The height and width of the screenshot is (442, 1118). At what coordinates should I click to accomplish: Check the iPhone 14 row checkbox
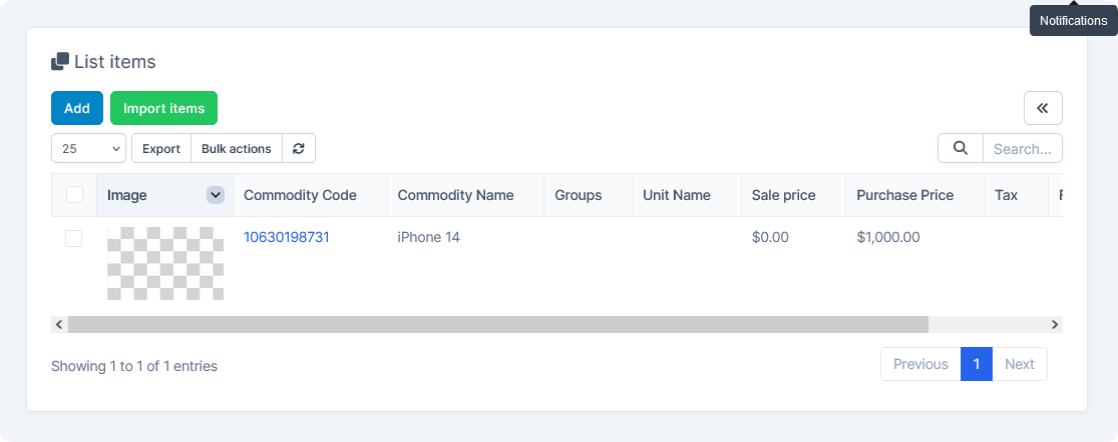pos(74,238)
